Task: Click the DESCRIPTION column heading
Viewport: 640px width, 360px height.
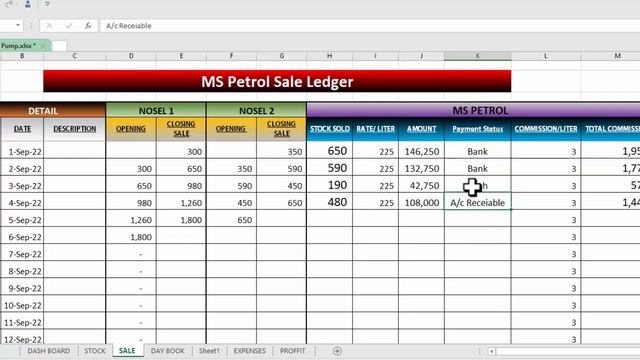Action: point(75,129)
